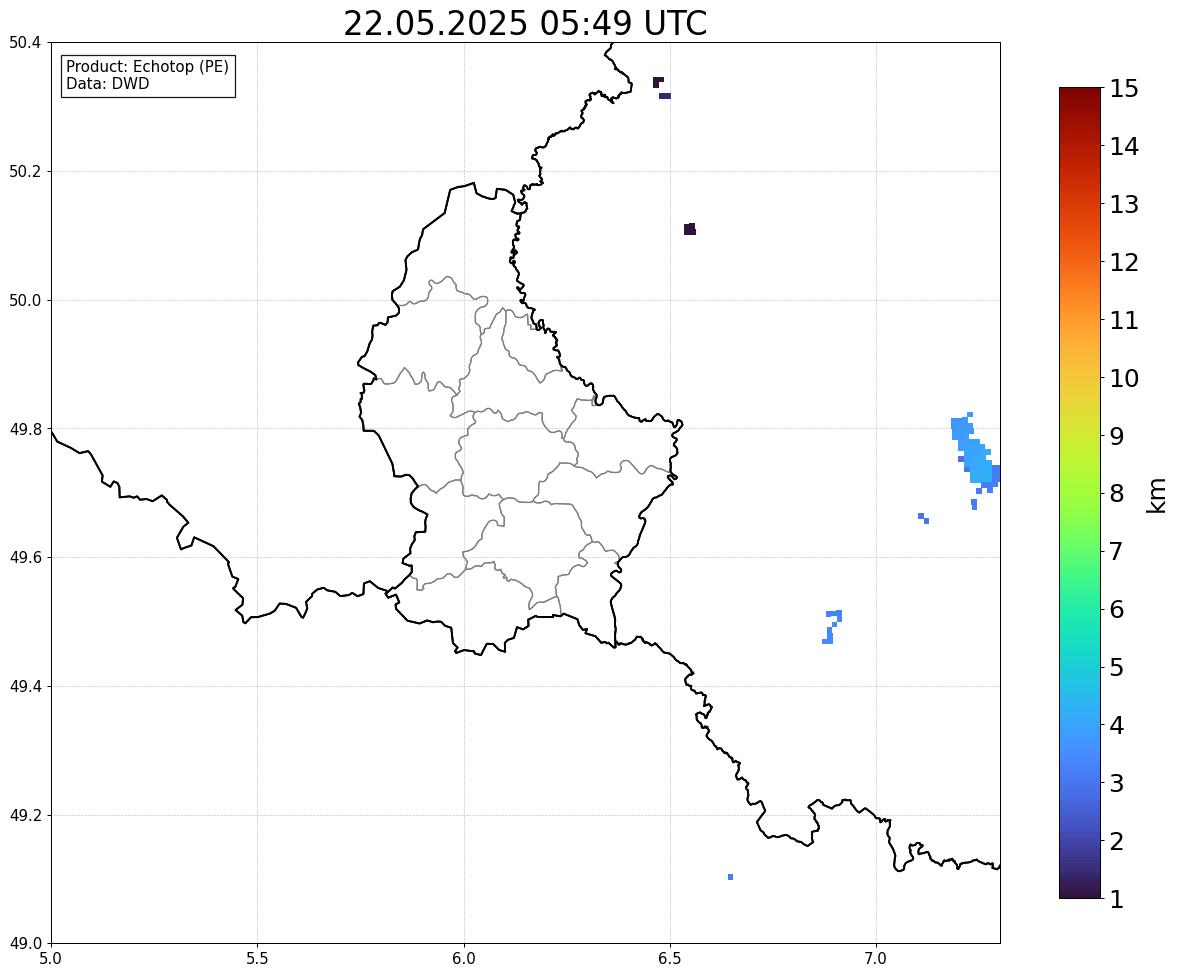Image resolution: width=1178 pixels, height=976 pixels.
Task: Click the x-axis label '6.5'
Action: coord(670,959)
